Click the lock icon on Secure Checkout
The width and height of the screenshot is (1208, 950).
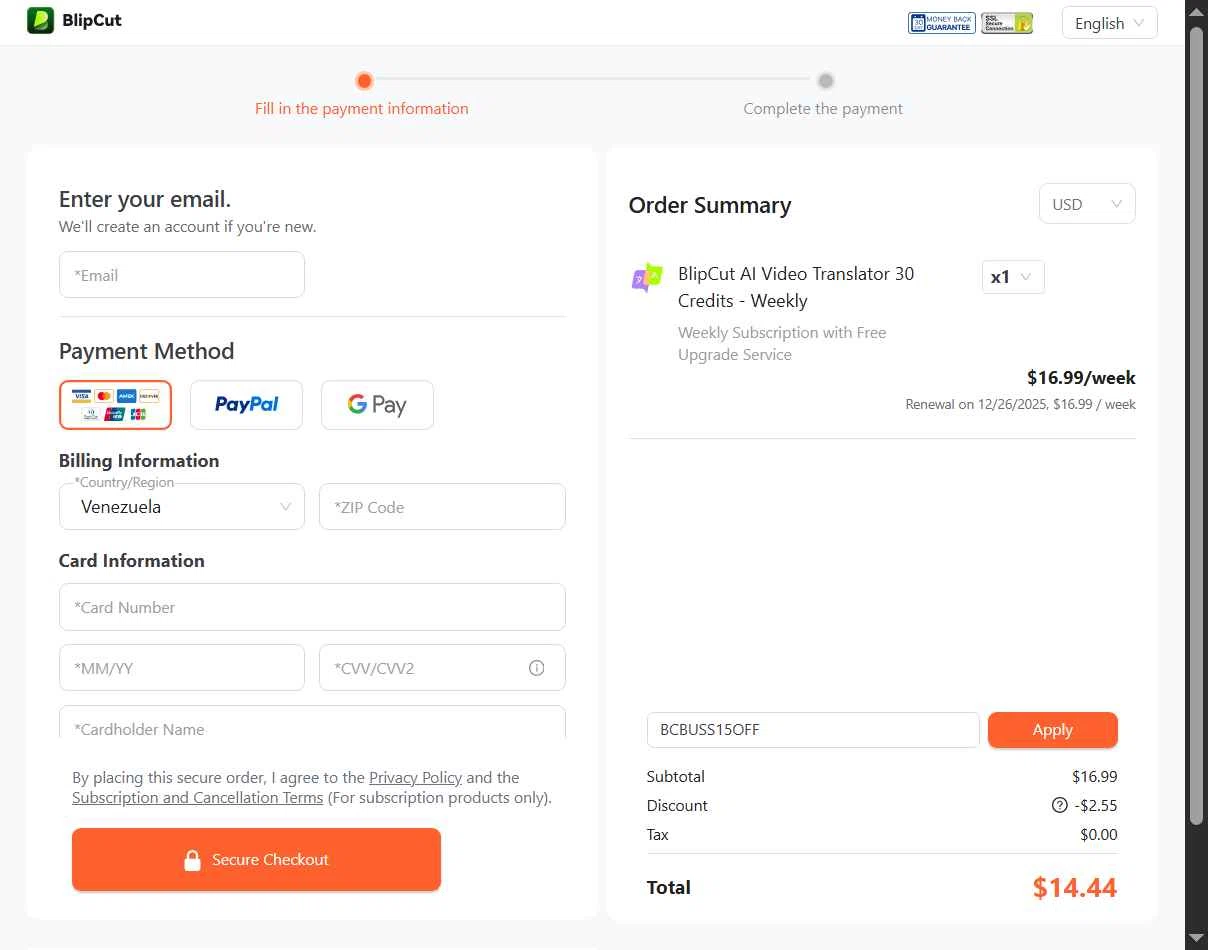pyautogui.click(x=193, y=860)
